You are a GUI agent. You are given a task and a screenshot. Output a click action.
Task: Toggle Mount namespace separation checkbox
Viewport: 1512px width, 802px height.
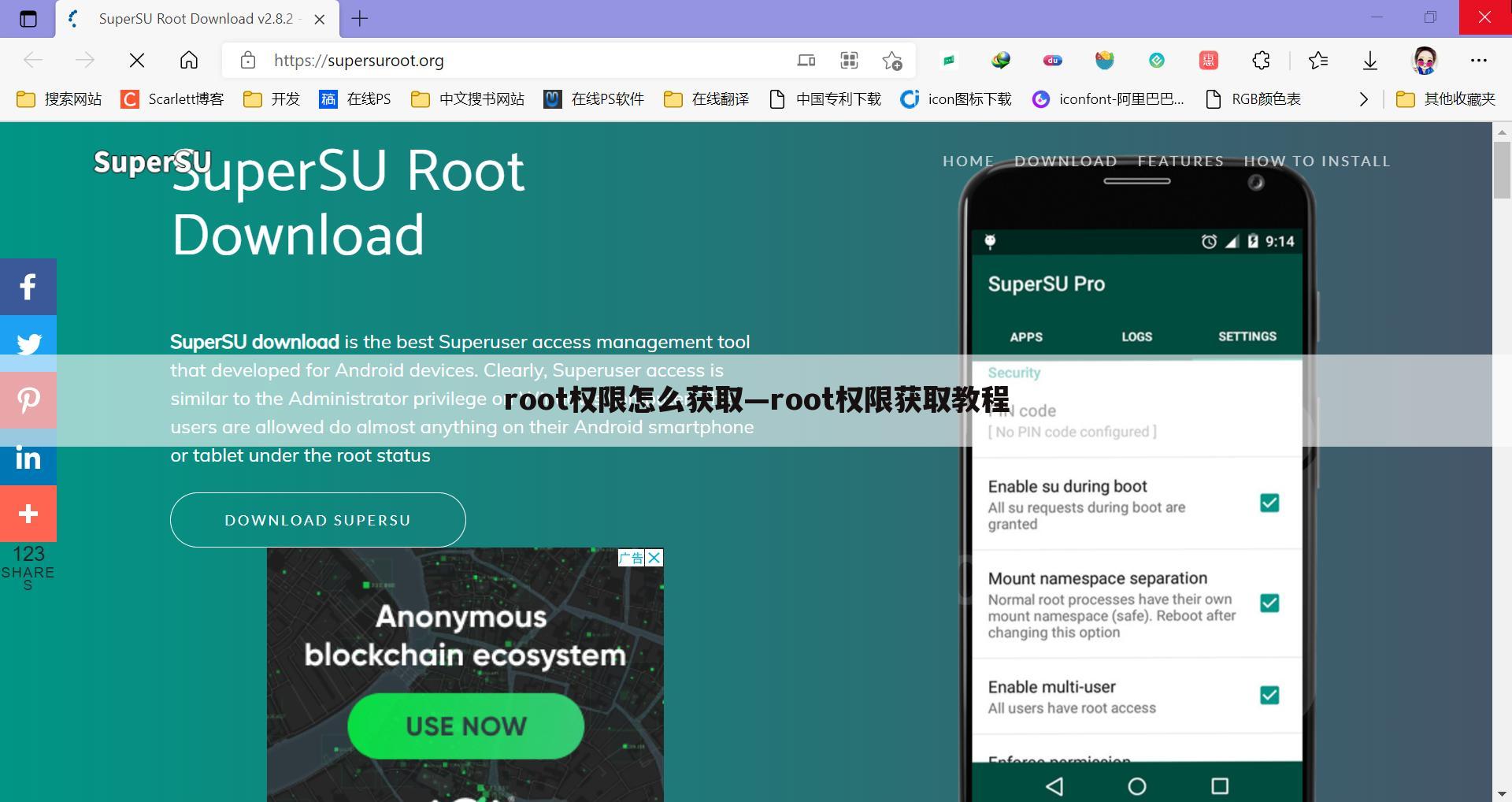tap(1269, 603)
